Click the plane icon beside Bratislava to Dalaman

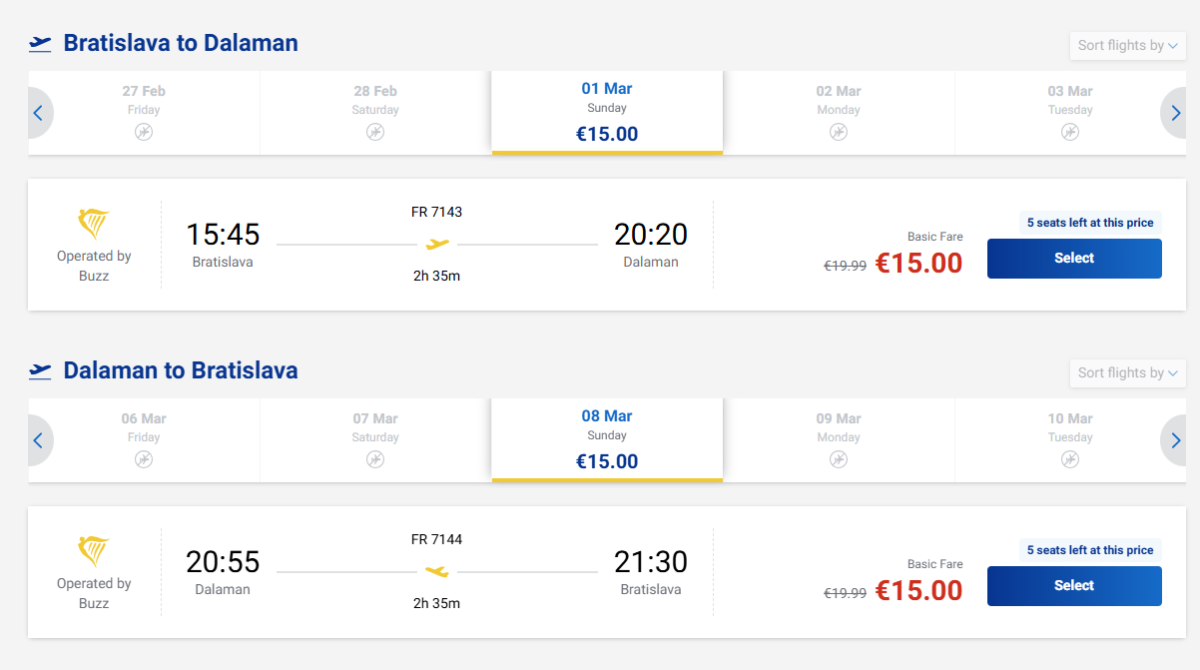(x=40, y=43)
